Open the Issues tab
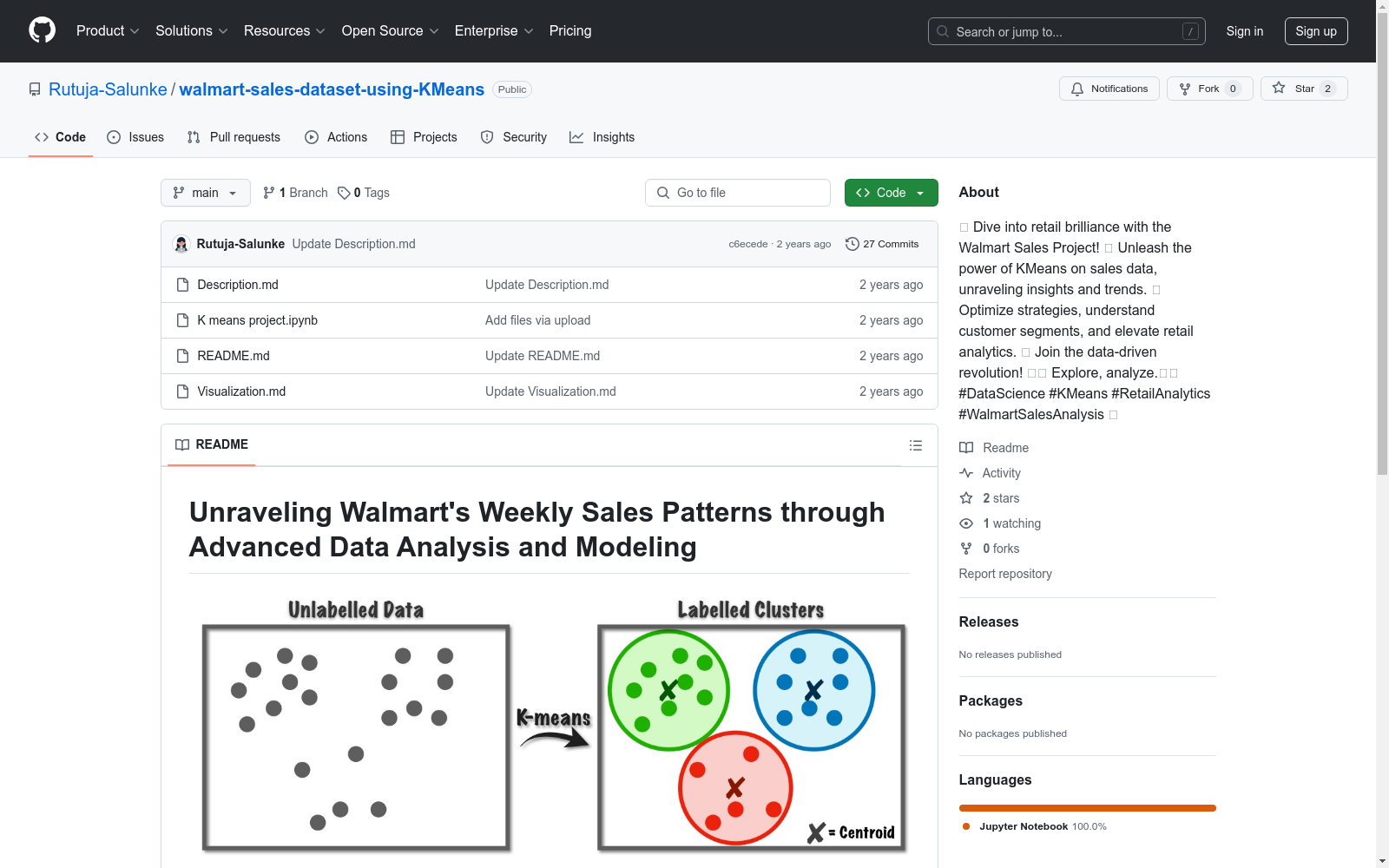This screenshot has height=868, width=1389. pyautogui.click(x=135, y=137)
